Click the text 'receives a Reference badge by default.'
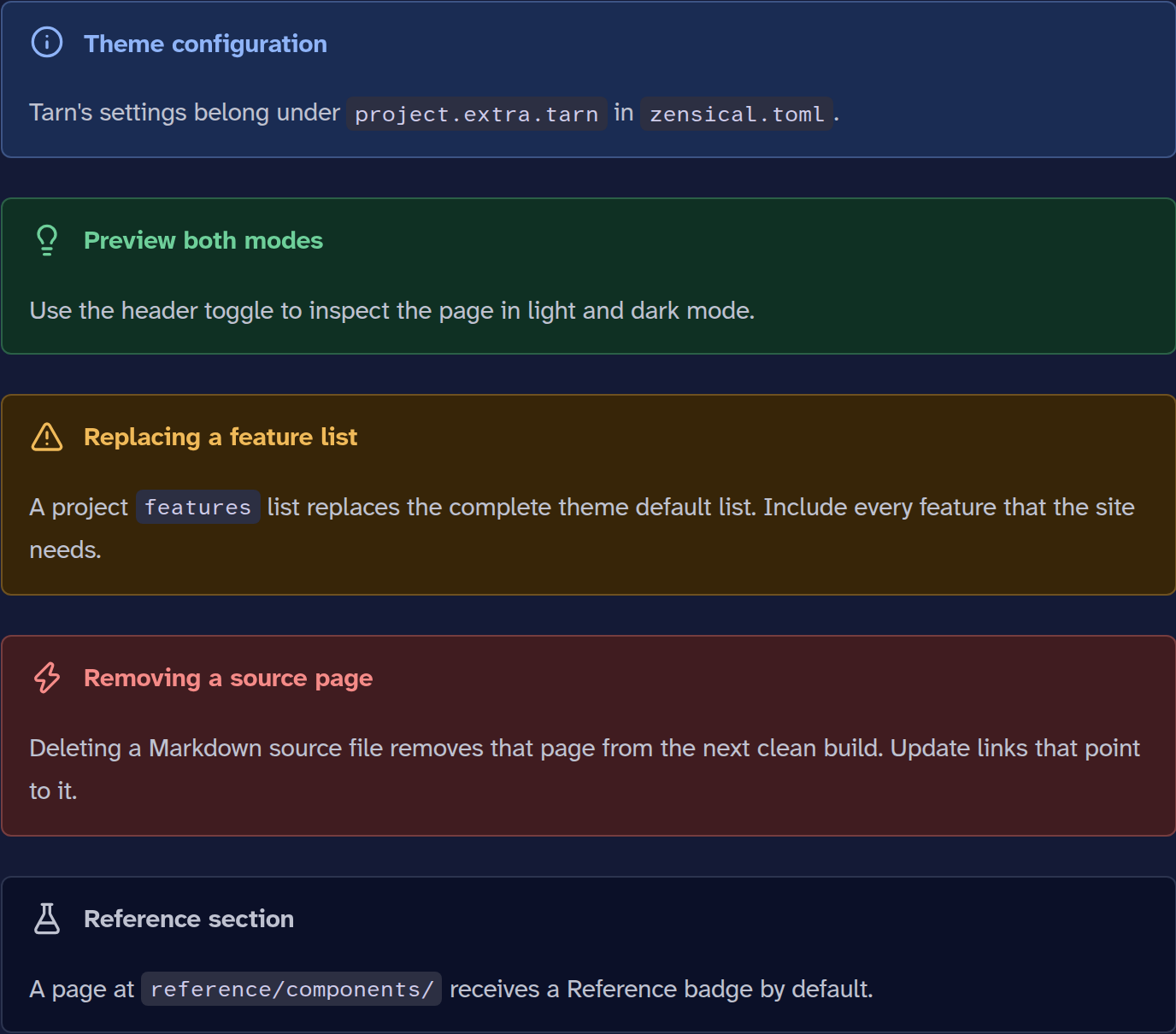 pyautogui.click(x=661, y=989)
